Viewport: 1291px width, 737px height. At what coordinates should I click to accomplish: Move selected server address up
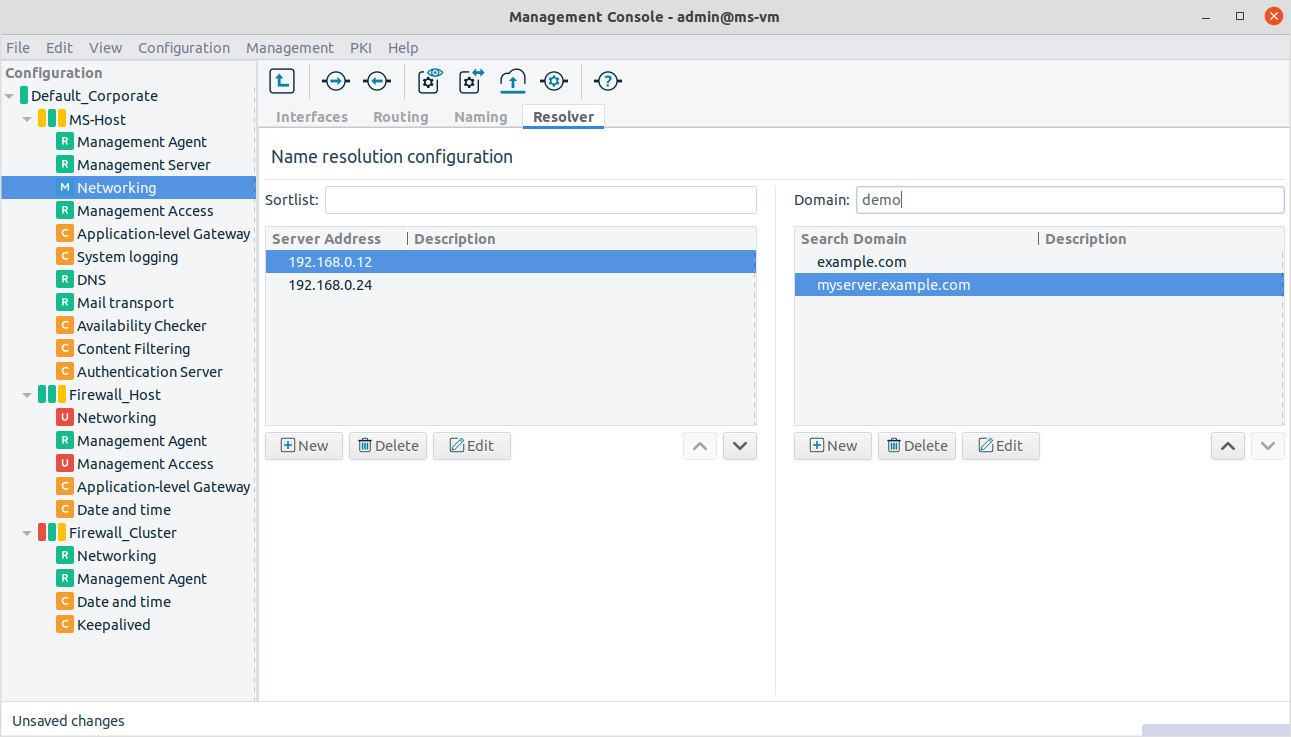[700, 446]
